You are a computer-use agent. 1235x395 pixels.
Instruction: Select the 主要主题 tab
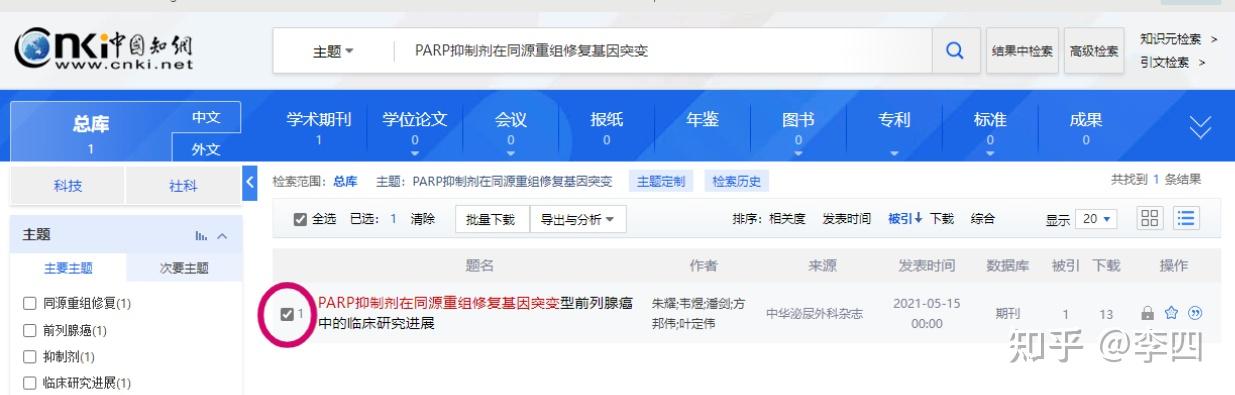pyautogui.click(x=68, y=268)
